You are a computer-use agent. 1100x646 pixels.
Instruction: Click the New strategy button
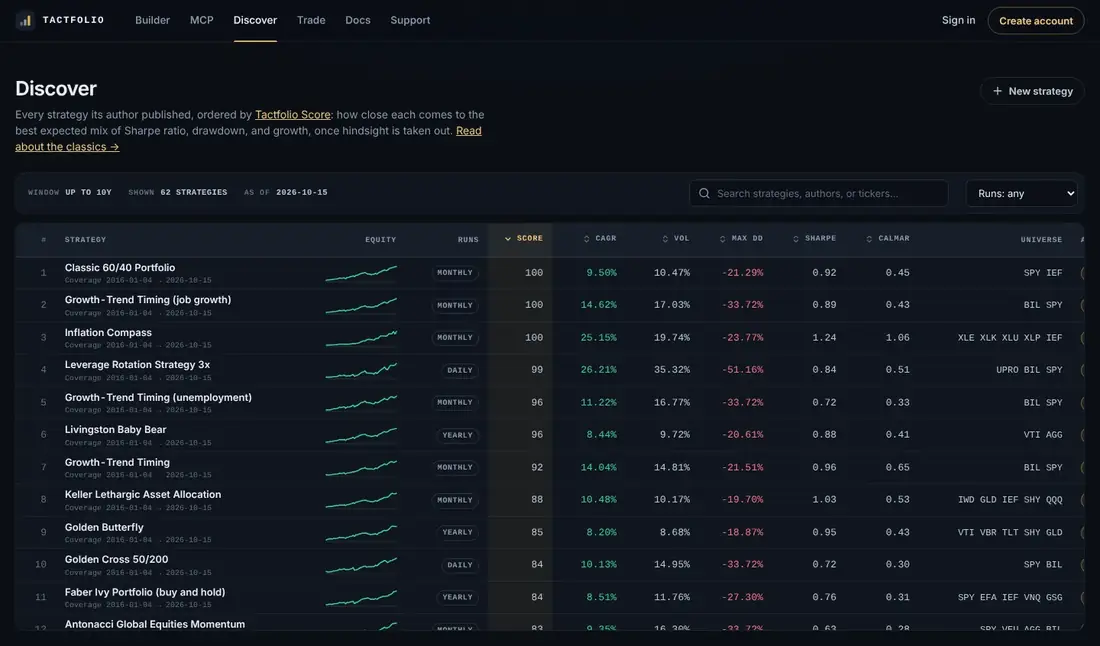(1032, 91)
